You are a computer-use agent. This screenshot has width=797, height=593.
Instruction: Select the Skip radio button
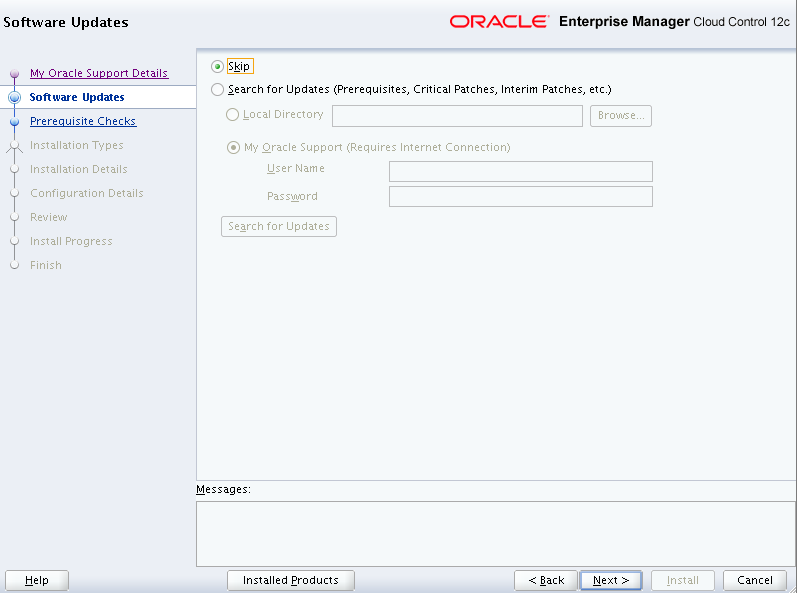(x=218, y=66)
